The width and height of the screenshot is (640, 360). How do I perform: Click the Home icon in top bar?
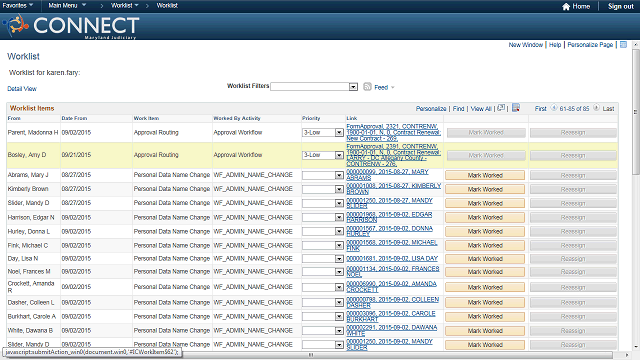(x=566, y=6)
